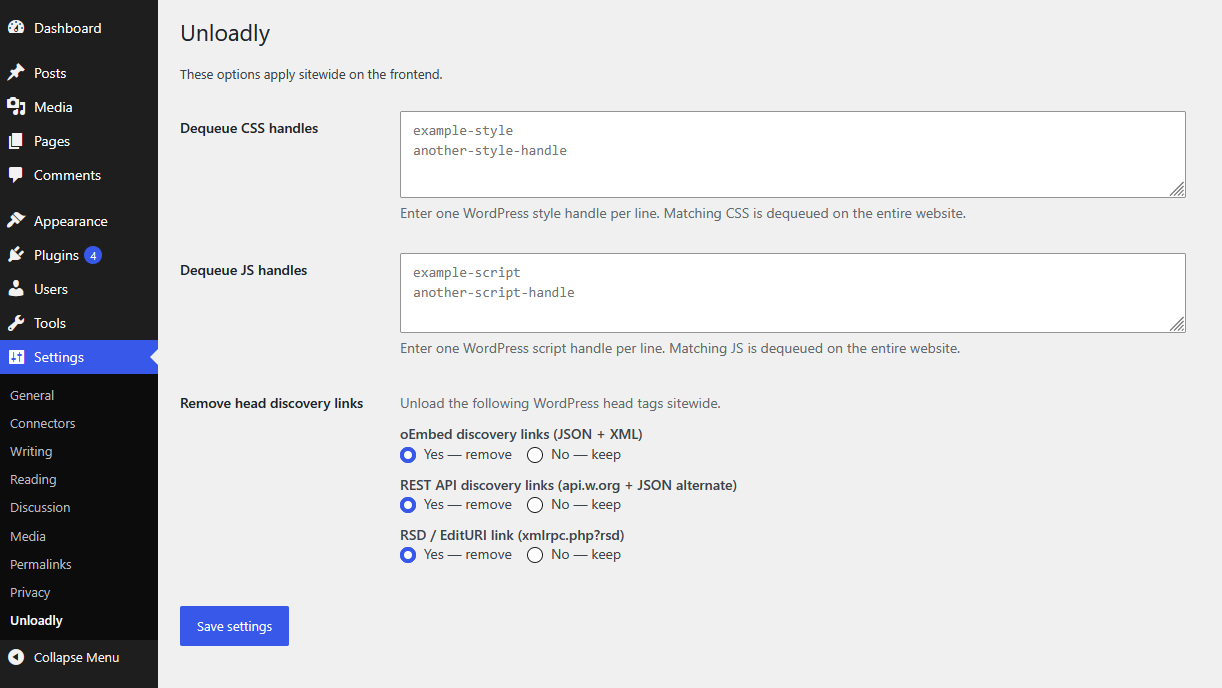Open the Posts menu
Viewport: 1222px width, 688px height.
pyautogui.click(x=79, y=73)
